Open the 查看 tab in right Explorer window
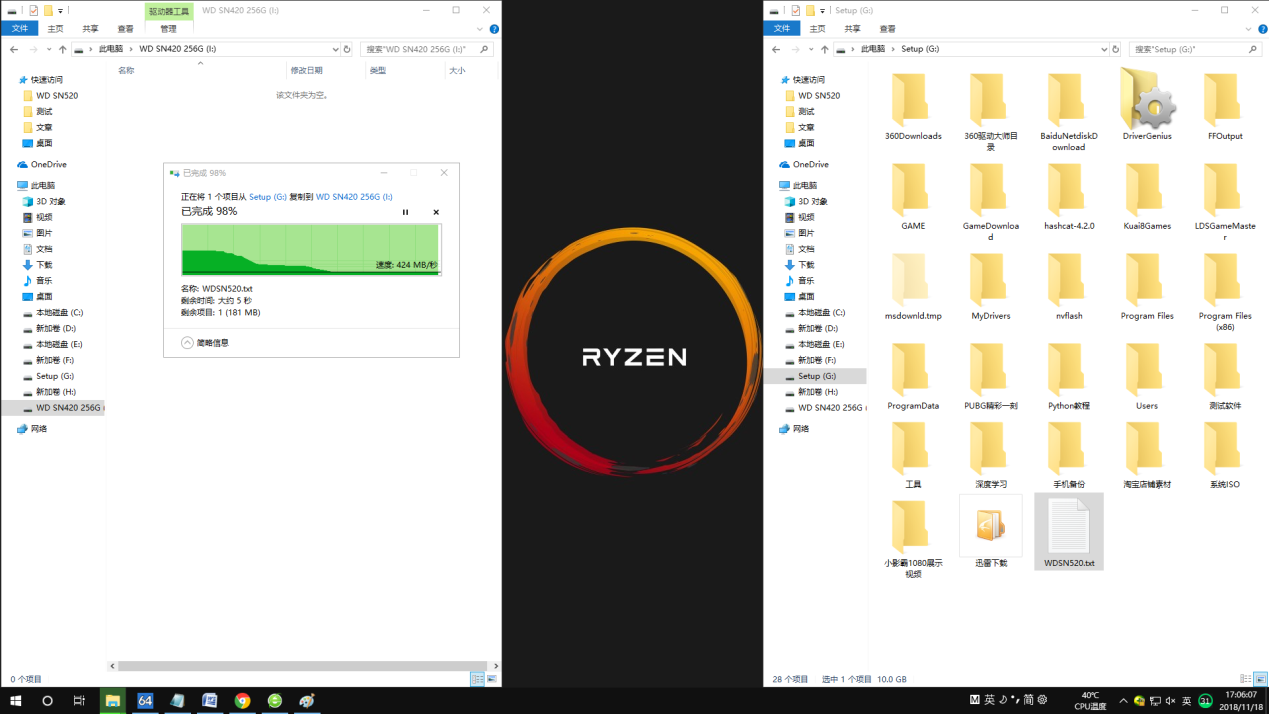Viewport: 1269px width, 714px height. (x=887, y=29)
